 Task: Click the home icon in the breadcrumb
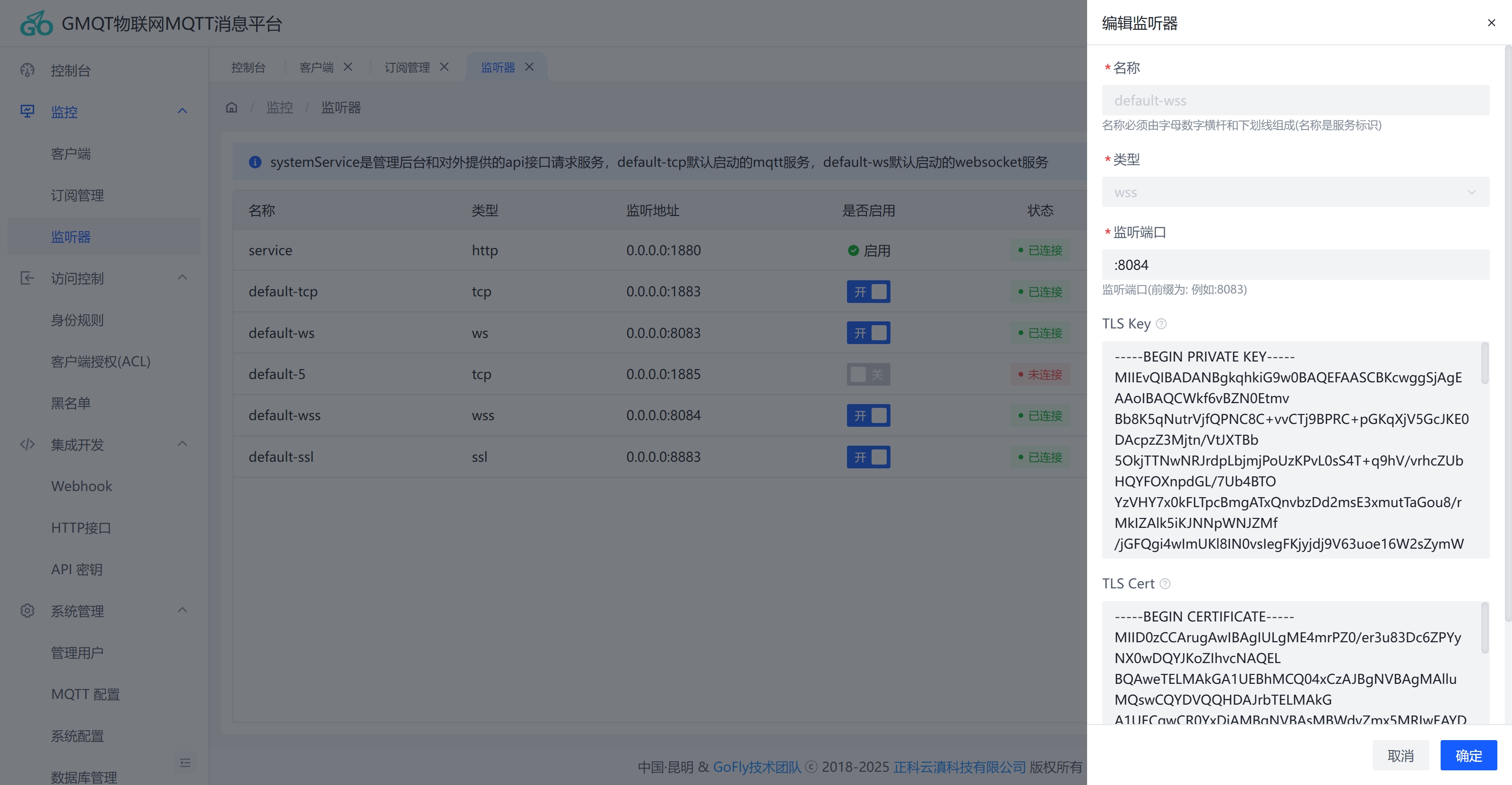[x=231, y=107]
